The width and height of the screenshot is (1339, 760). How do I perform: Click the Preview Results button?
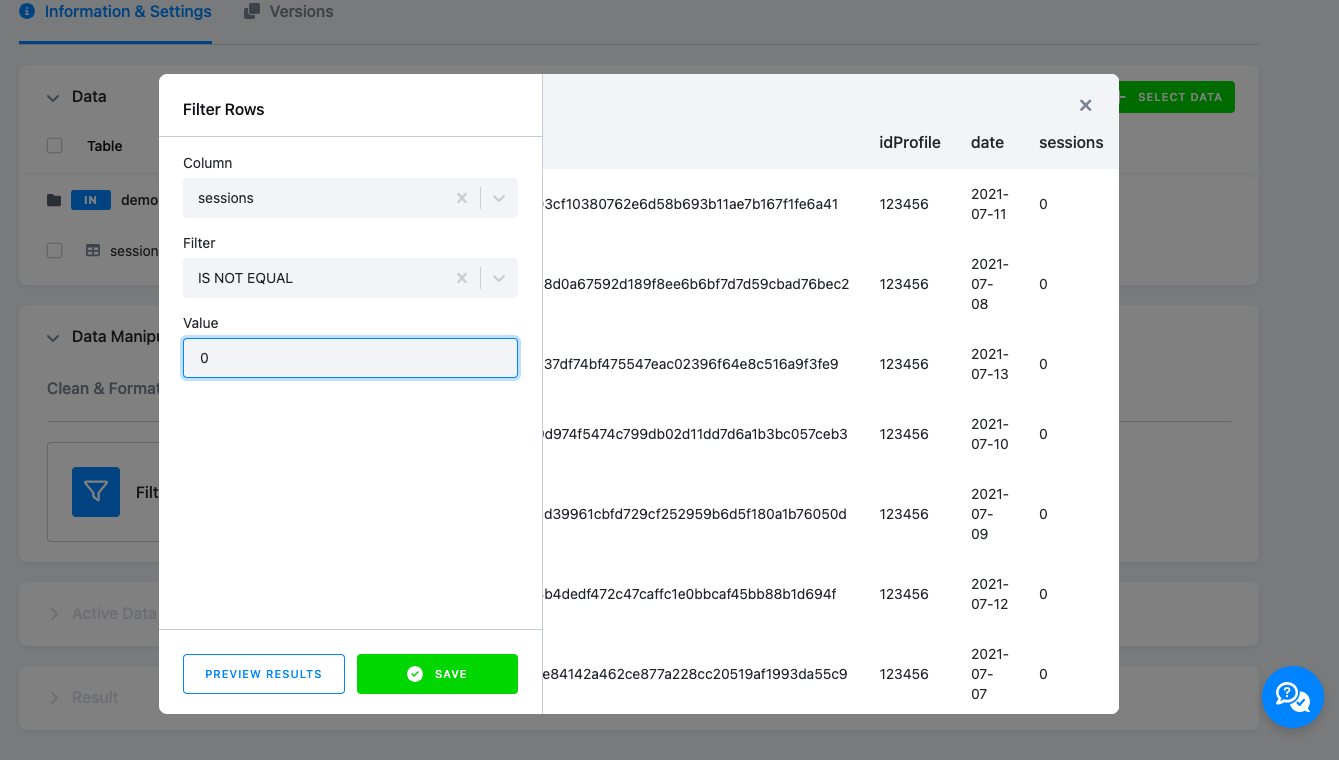(263, 673)
